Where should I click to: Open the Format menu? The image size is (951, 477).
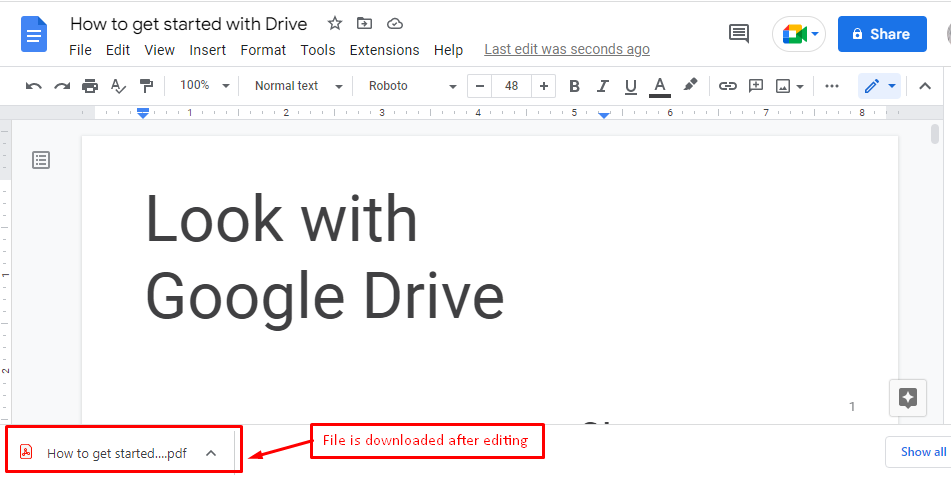coord(263,50)
